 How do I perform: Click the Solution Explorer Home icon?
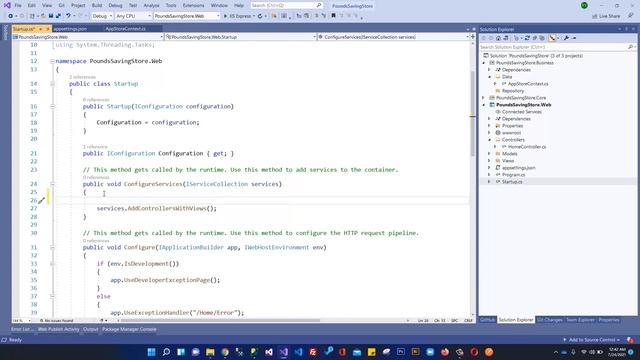click(x=498, y=38)
